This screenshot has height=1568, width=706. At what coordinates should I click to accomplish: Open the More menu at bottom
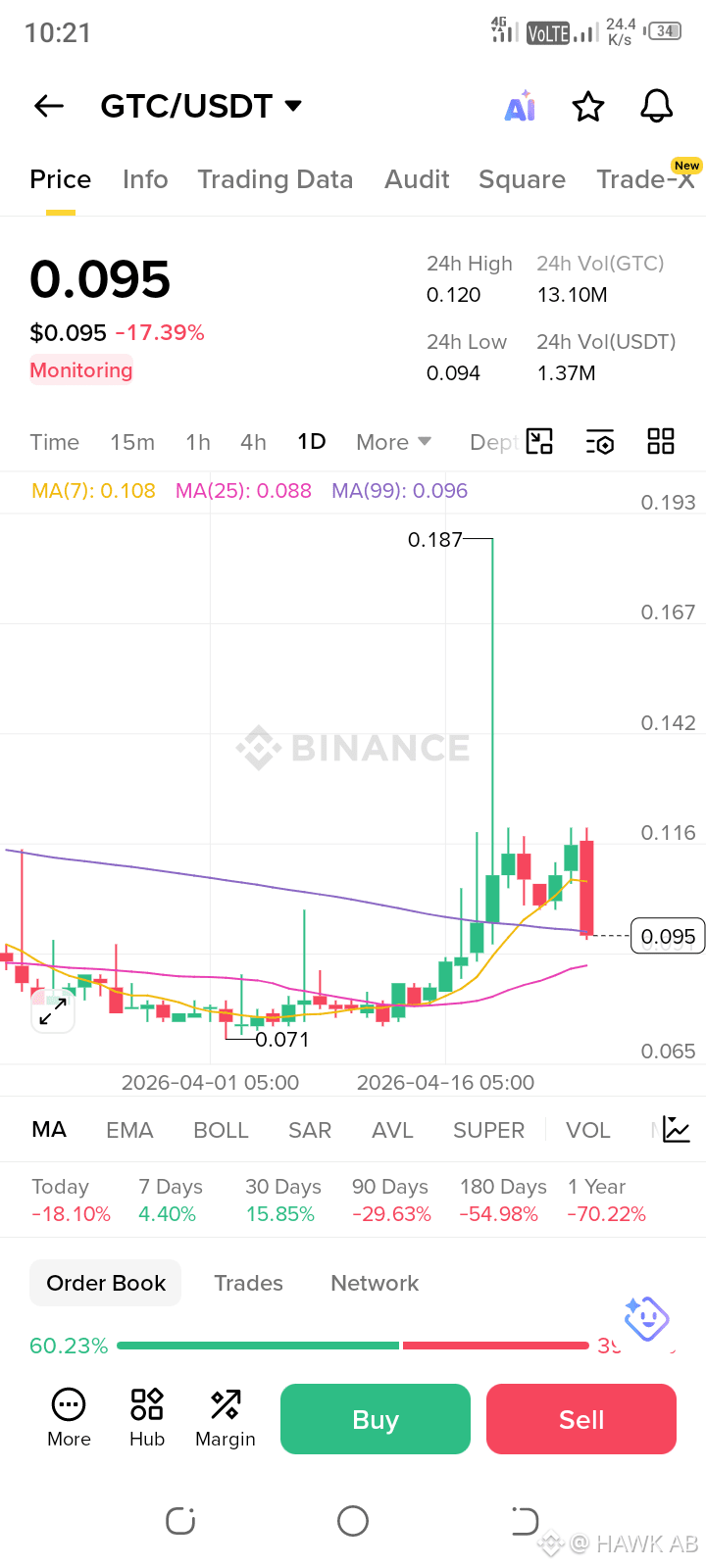pyautogui.click(x=69, y=1418)
